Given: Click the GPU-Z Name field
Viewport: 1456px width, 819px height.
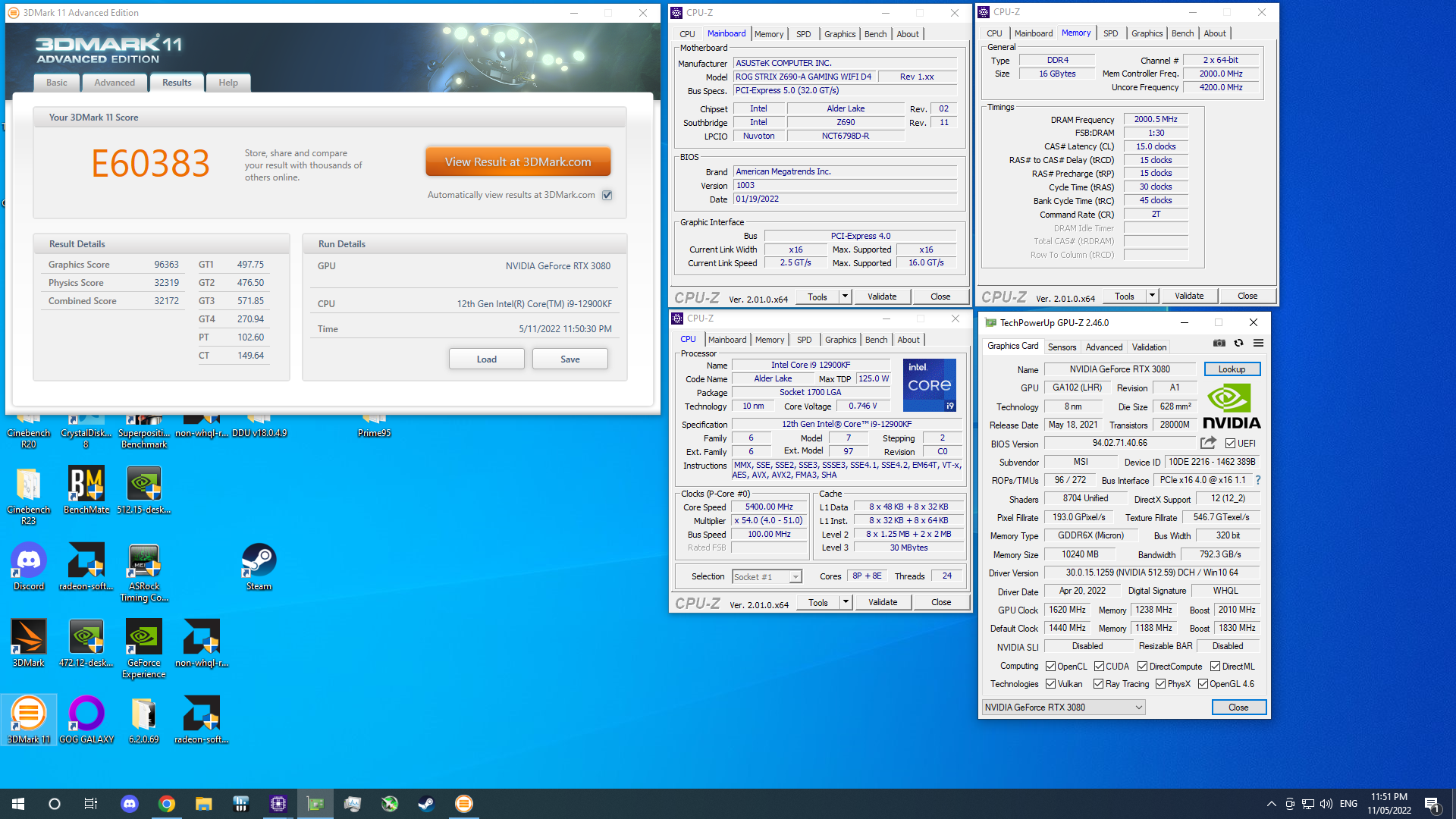Looking at the screenshot, I should point(1120,369).
